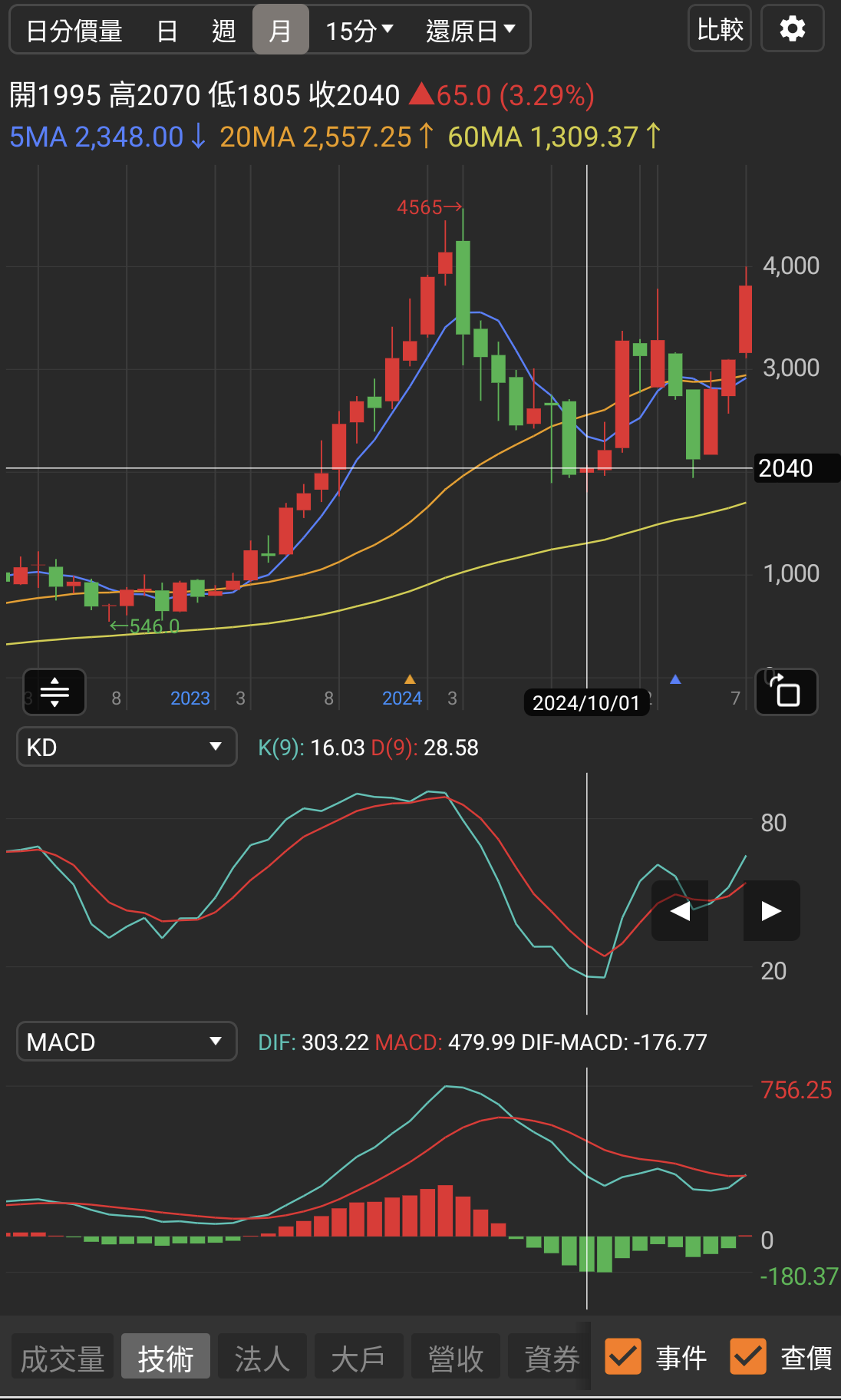
Task: Tap the rotate screen icon
Action: tap(786, 692)
